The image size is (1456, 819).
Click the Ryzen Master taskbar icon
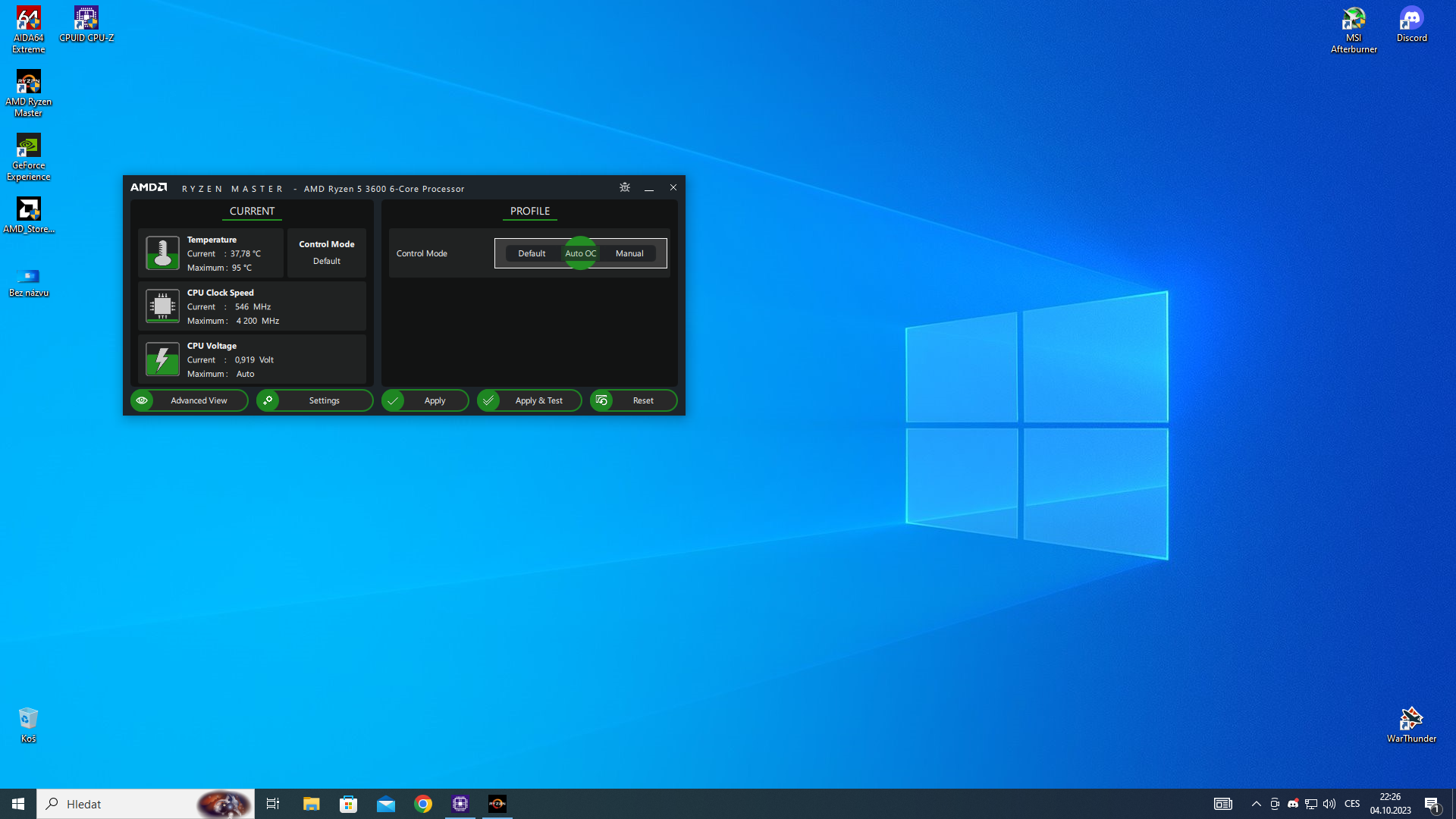click(x=497, y=804)
